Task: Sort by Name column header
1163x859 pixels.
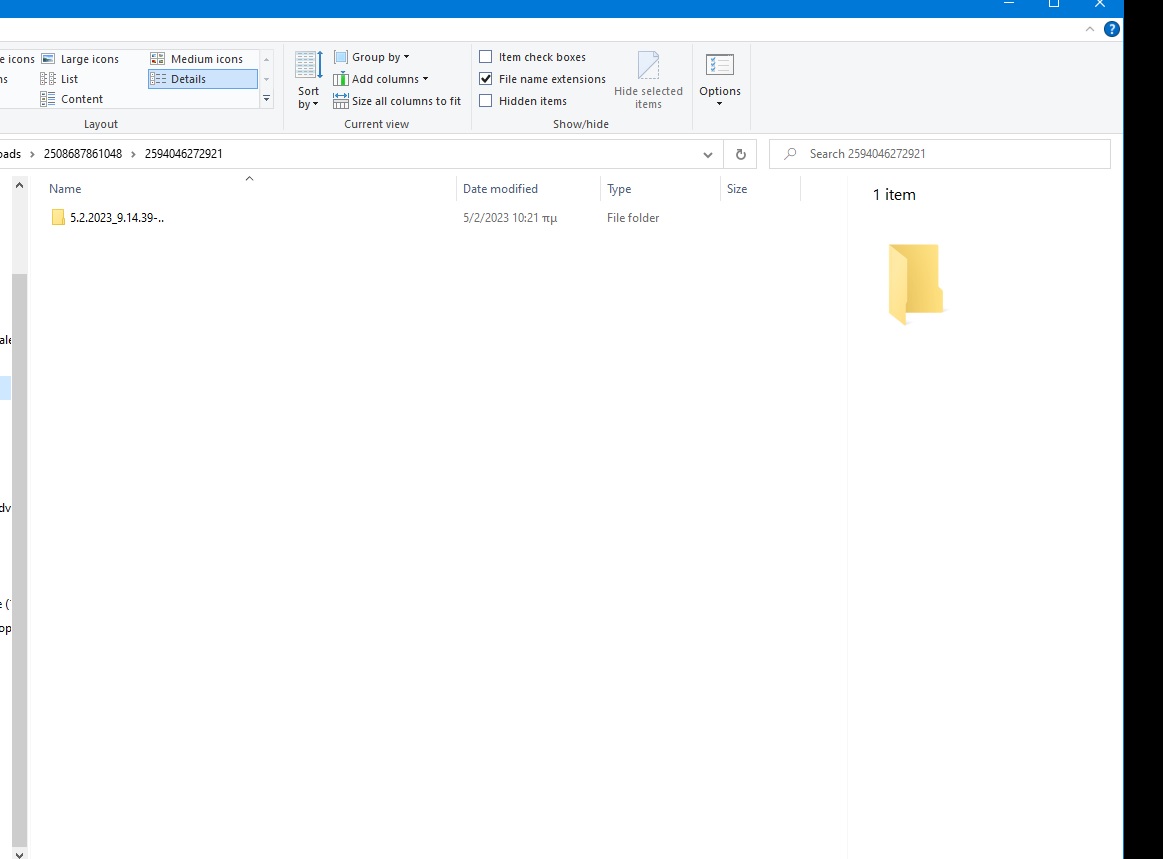Action: [x=66, y=189]
